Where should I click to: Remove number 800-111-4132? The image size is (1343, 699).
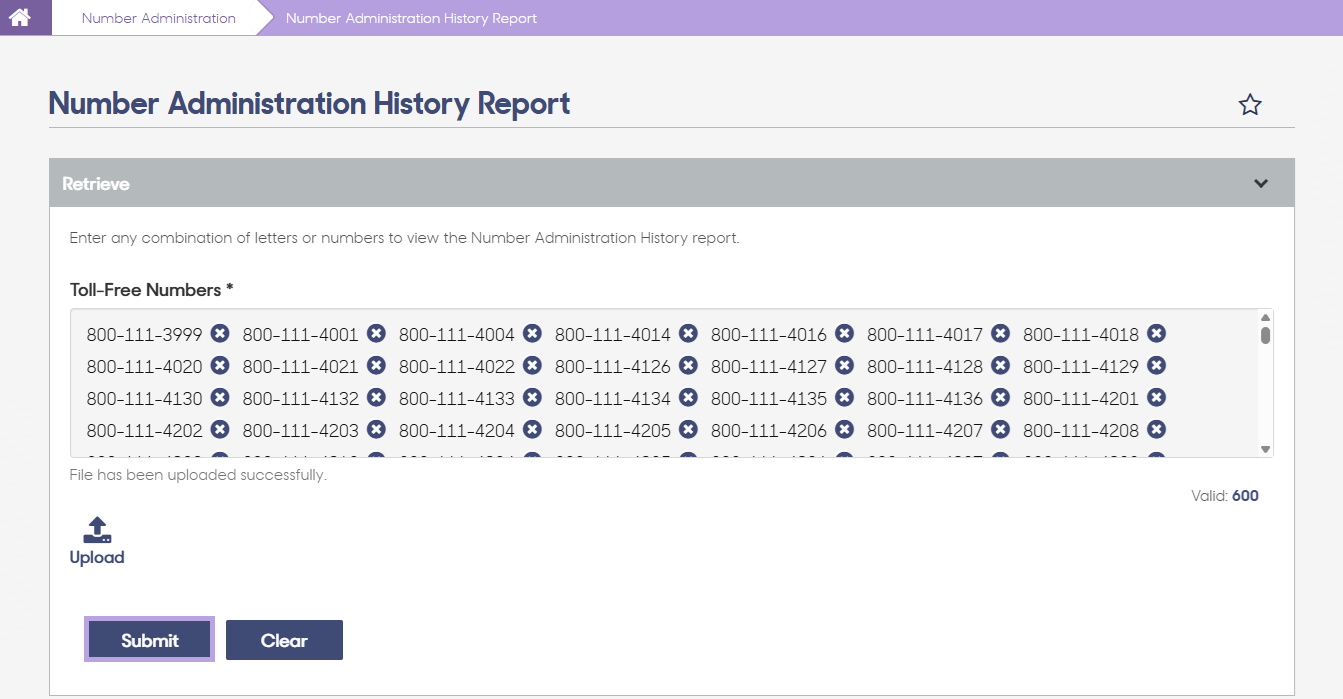(376, 398)
